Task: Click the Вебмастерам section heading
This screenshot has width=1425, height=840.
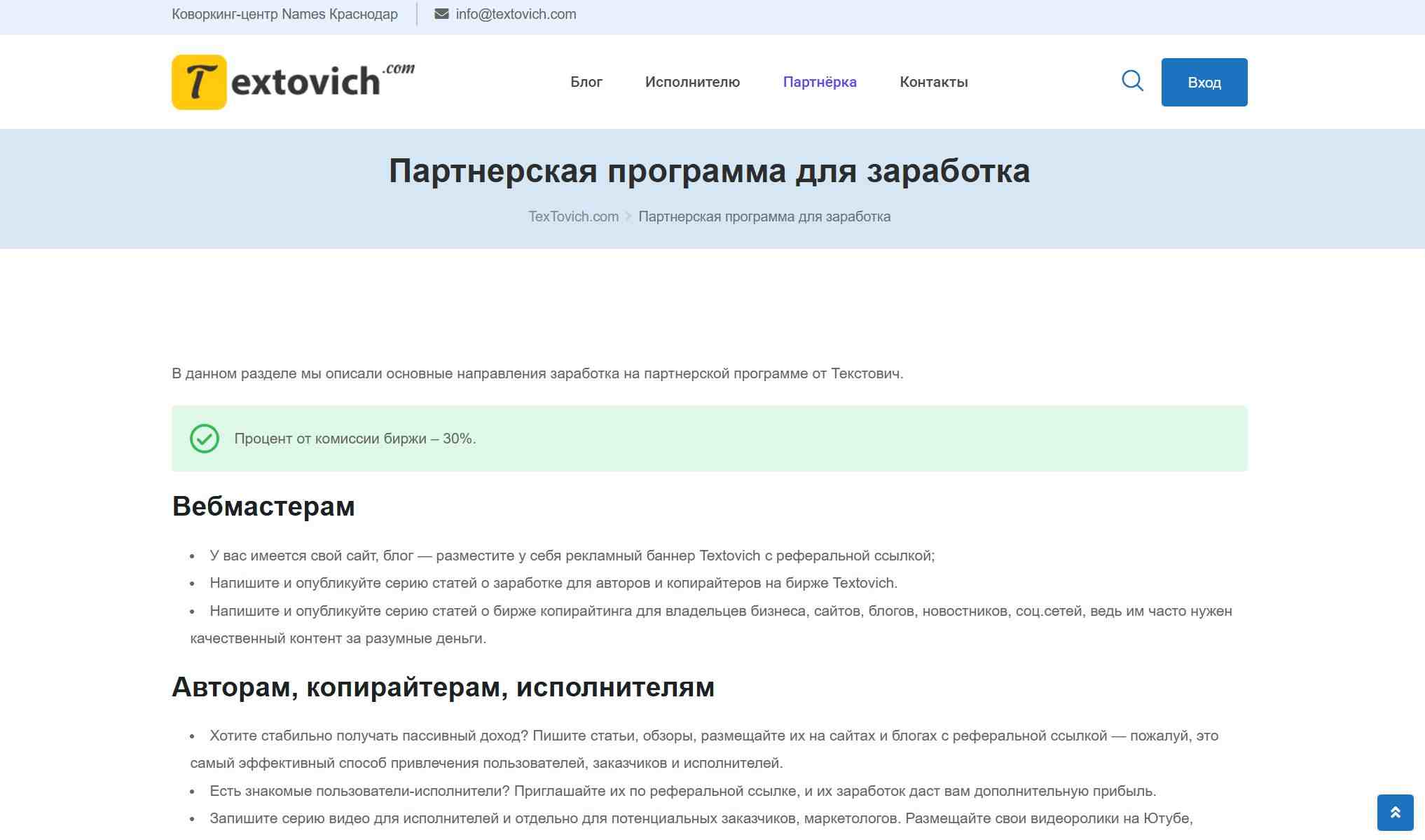Action: (263, 506)
